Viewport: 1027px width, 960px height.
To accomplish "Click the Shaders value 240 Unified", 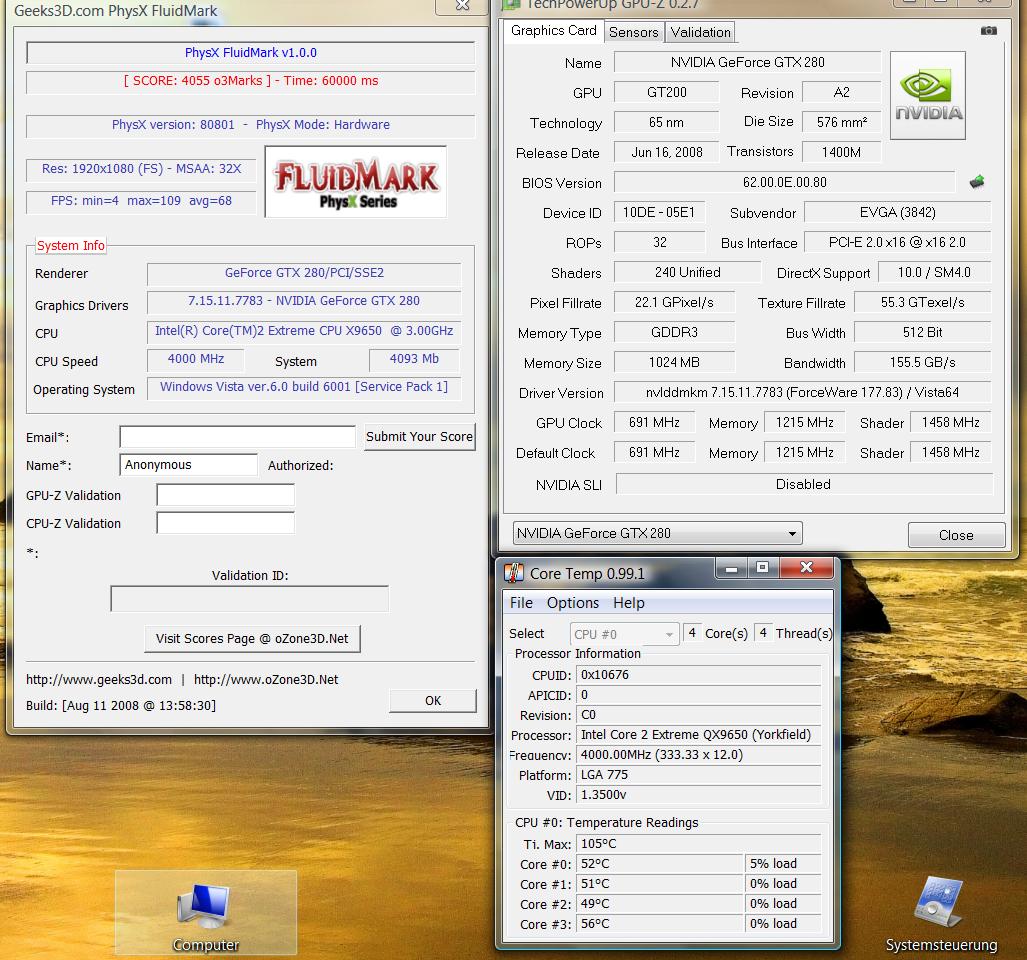I will click(687, 272).
